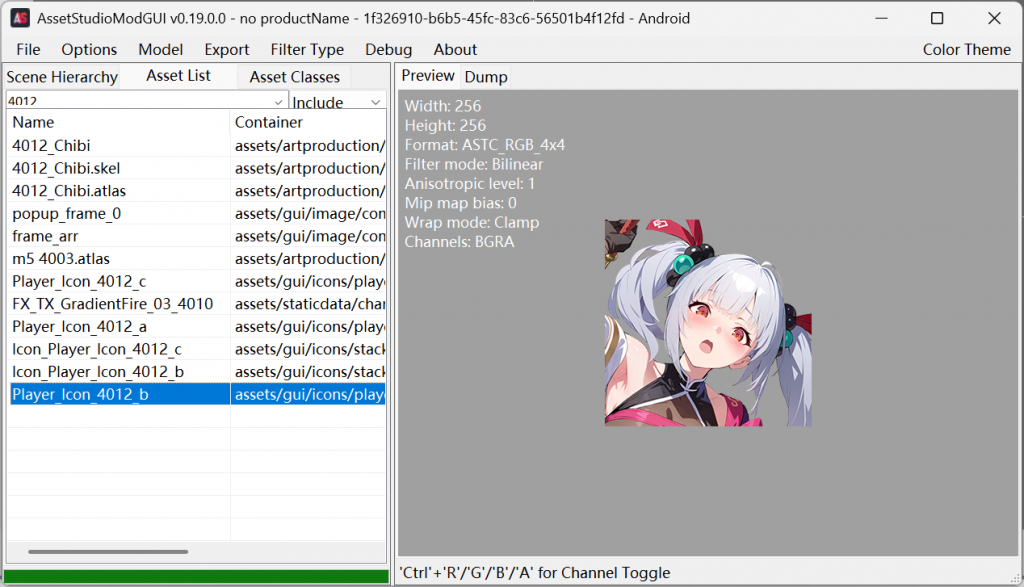Viewport: 1024px width, 587px height.
Task: Select the popup_frame_0 asset row
Action: [197, 214]
